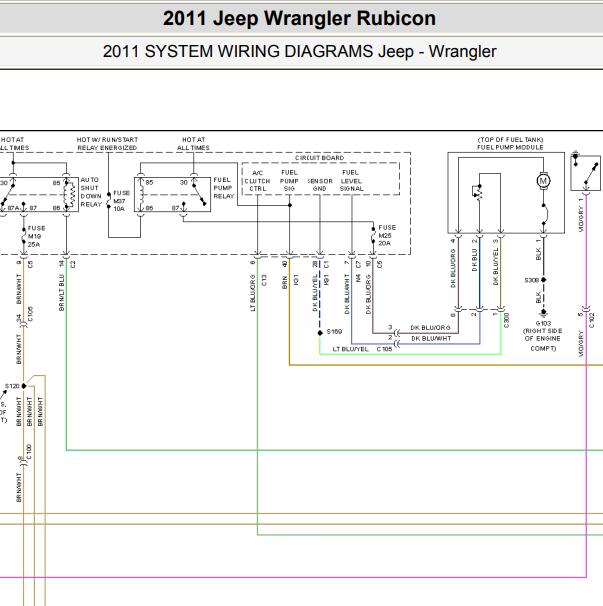Click the 'A/C CLUTCH CTRL' label

pos(257,181)
